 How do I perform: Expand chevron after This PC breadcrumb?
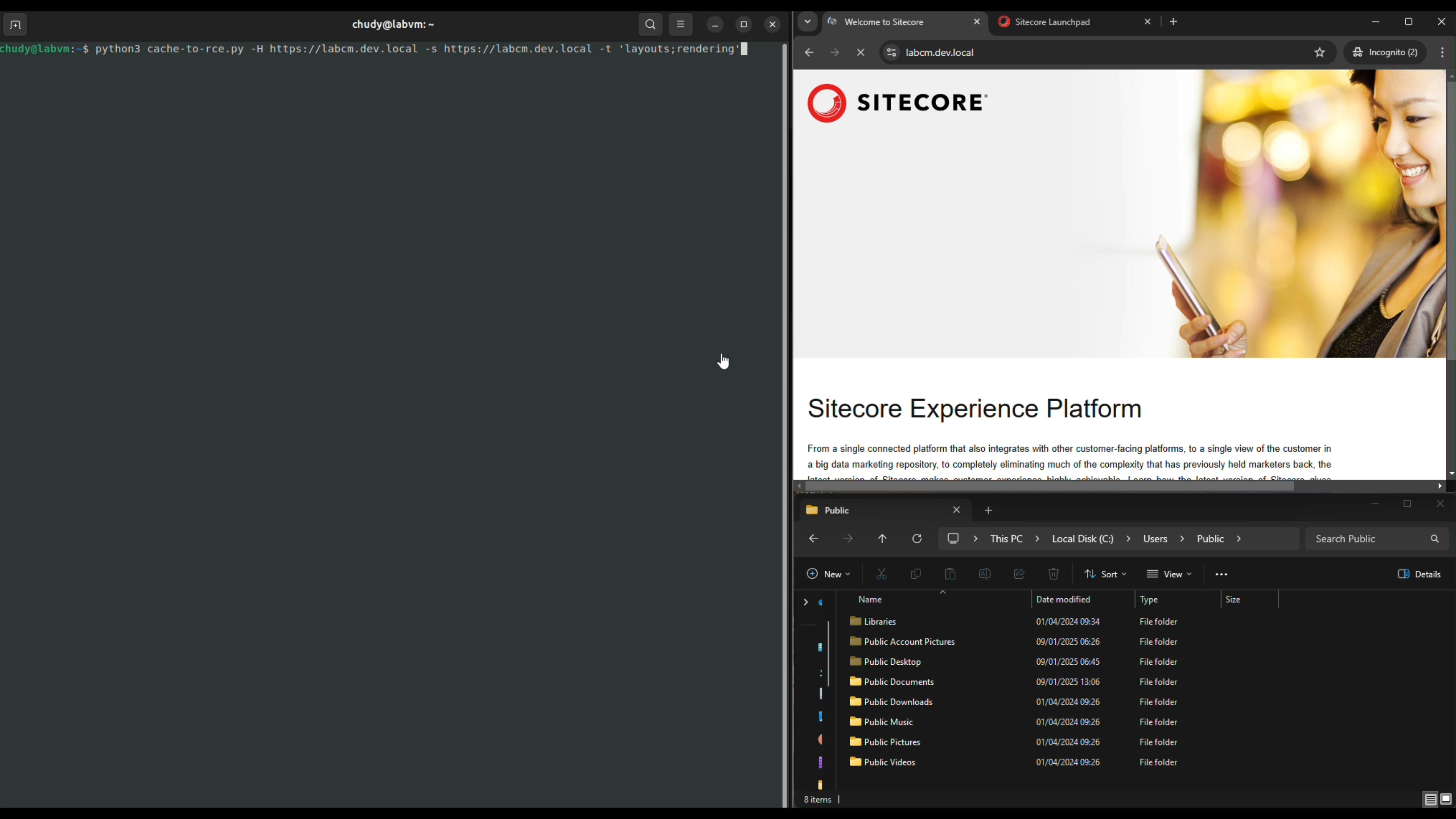pyautogui.click(x=1037, y=539)
